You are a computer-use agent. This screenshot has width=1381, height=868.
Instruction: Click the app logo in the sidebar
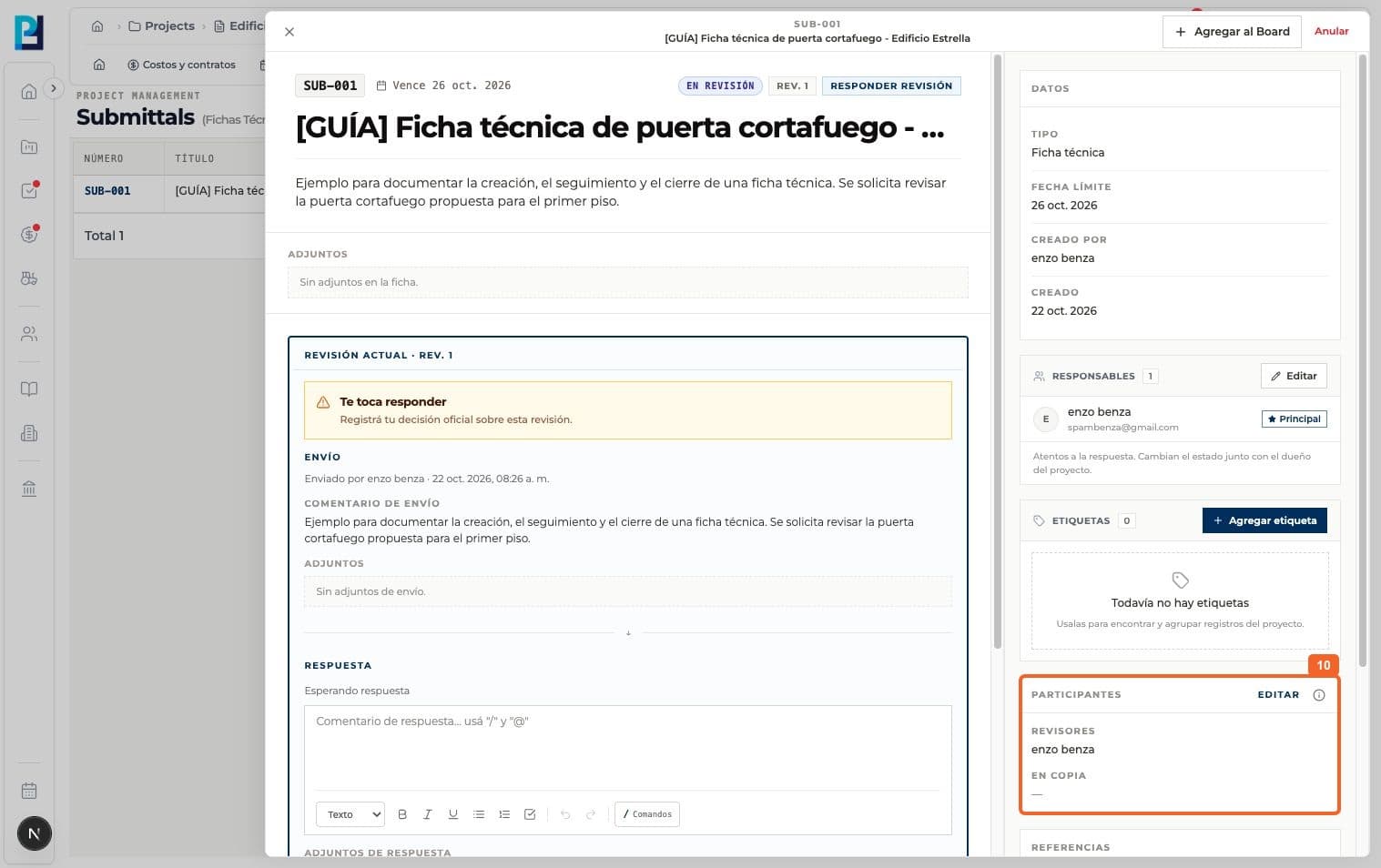pos(29,33)
